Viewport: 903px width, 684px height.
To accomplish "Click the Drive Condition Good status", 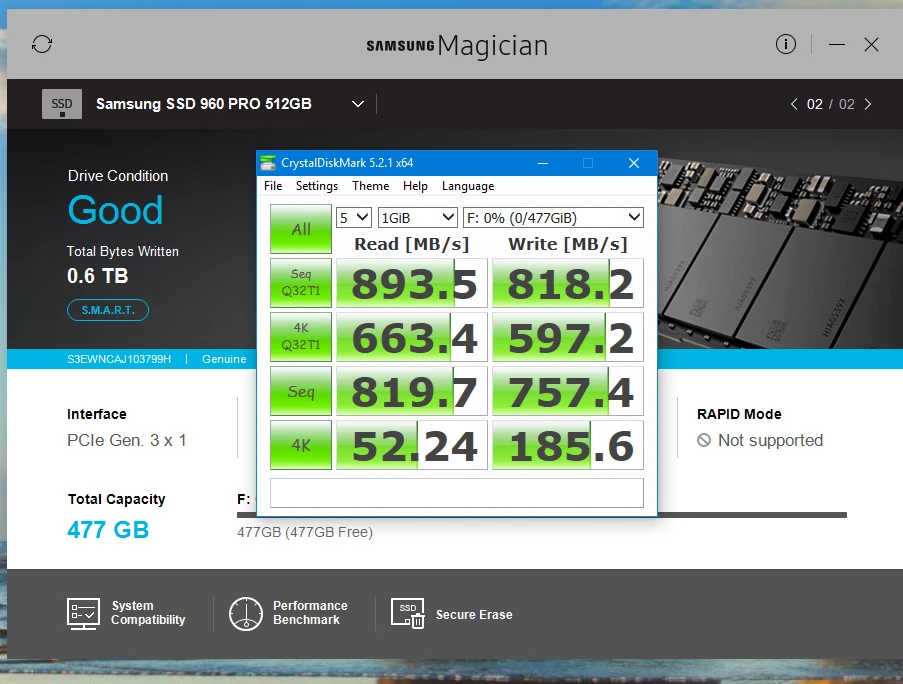I will coord(115,210).
